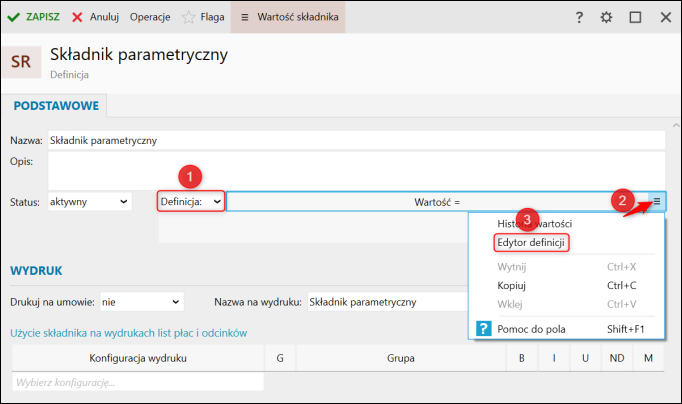This screenshot has height=404, width=682.
Task: Click the WYDRUK section header
Action: 37,271
